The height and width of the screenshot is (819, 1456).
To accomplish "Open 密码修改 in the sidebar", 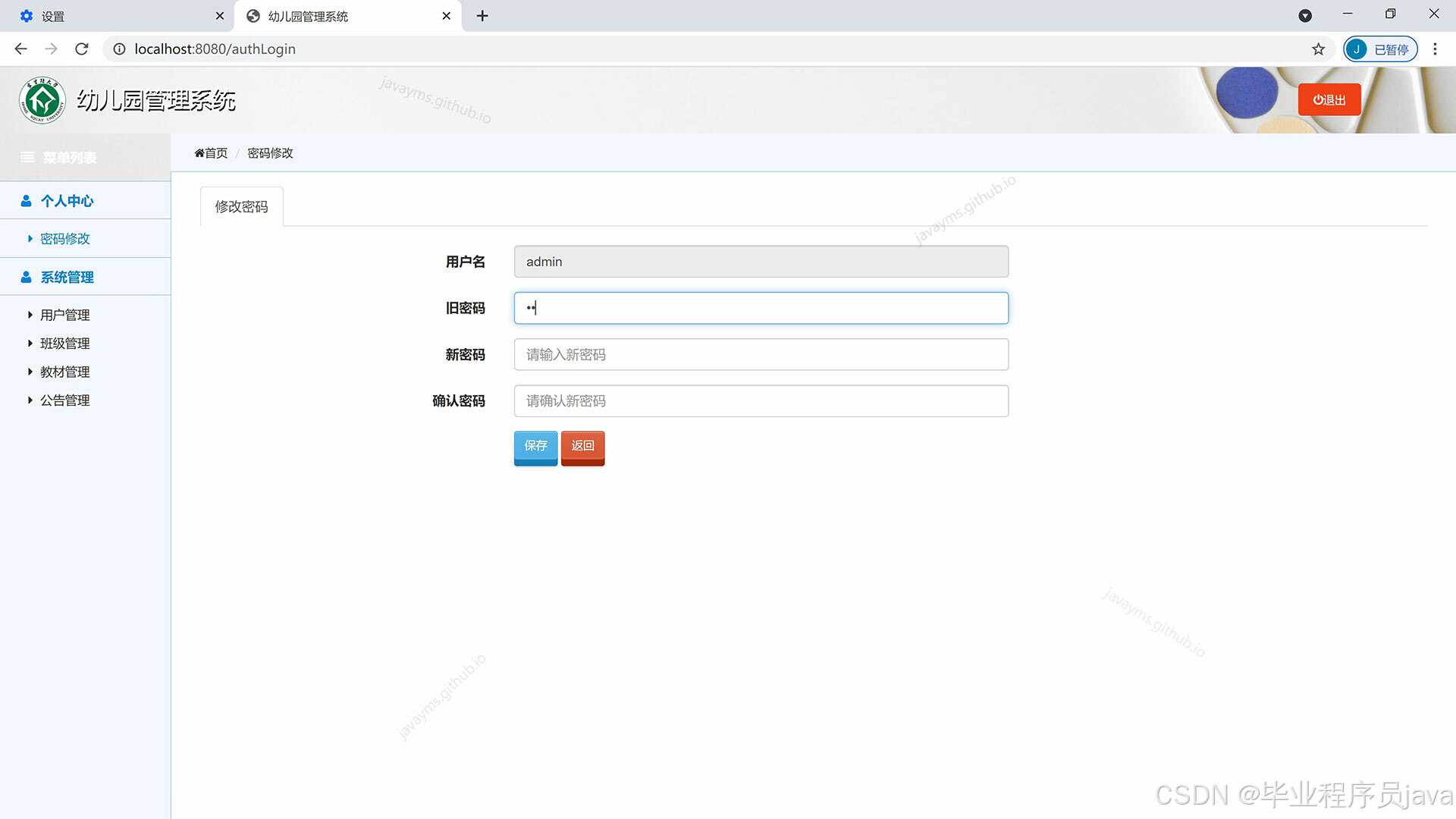I will 65,239.
